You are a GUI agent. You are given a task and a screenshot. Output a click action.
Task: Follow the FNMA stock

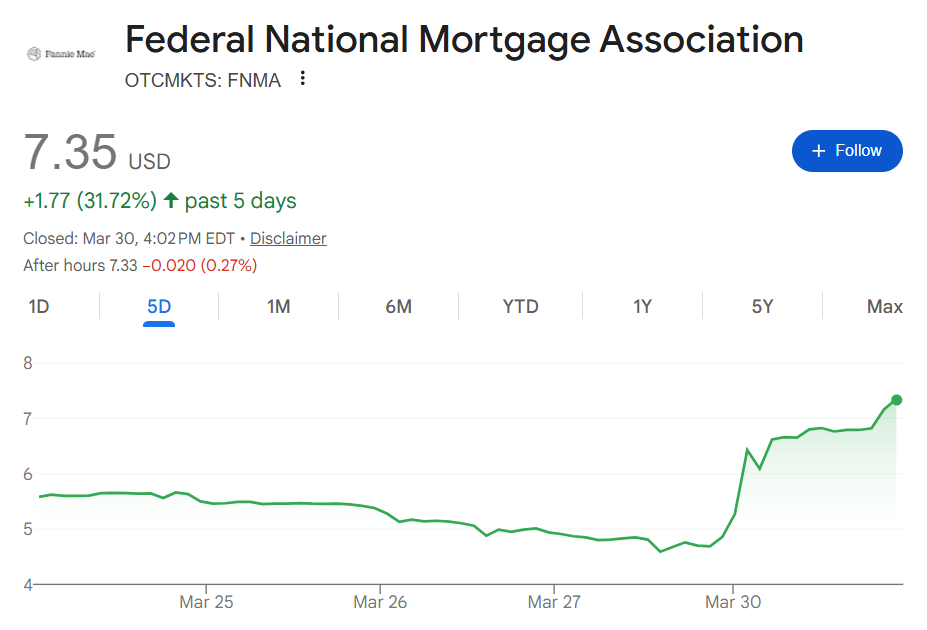pyautogui.click(x=847, y=151)
